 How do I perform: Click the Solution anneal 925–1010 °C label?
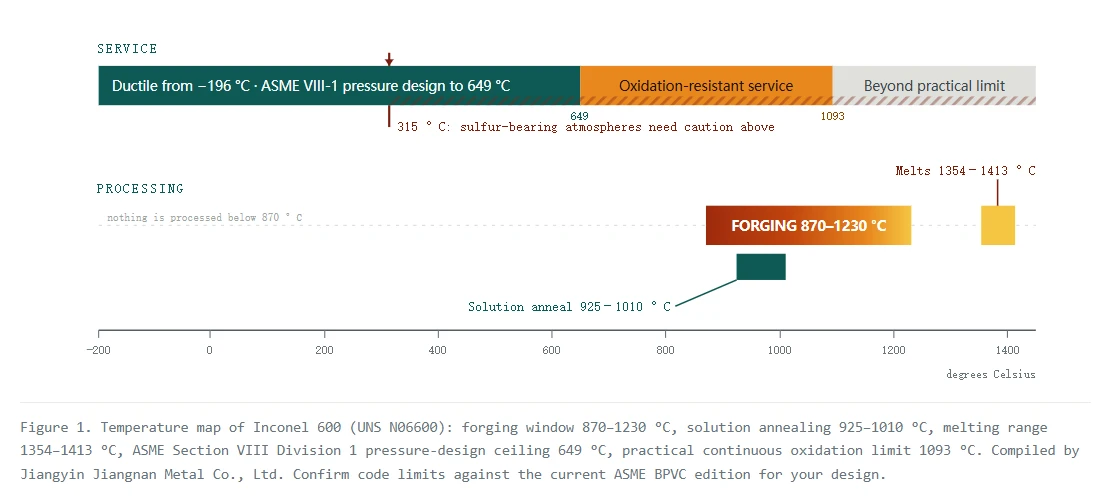pos(569,306)
